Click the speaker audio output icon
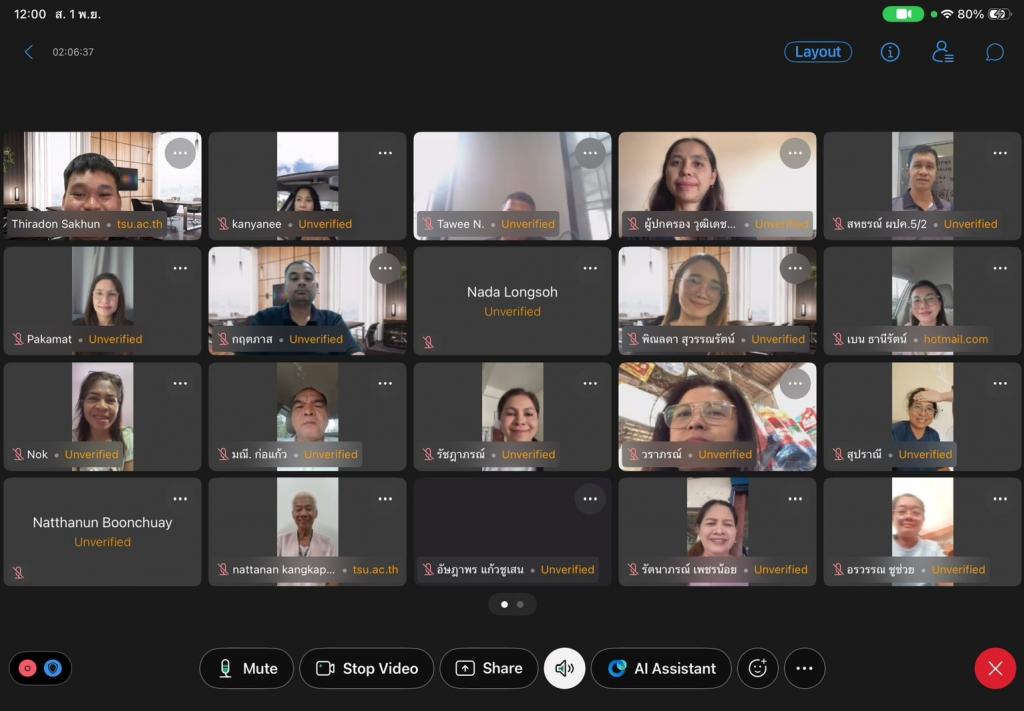Viewport: 1024px width, 711px height. click(x=564, y=668)
